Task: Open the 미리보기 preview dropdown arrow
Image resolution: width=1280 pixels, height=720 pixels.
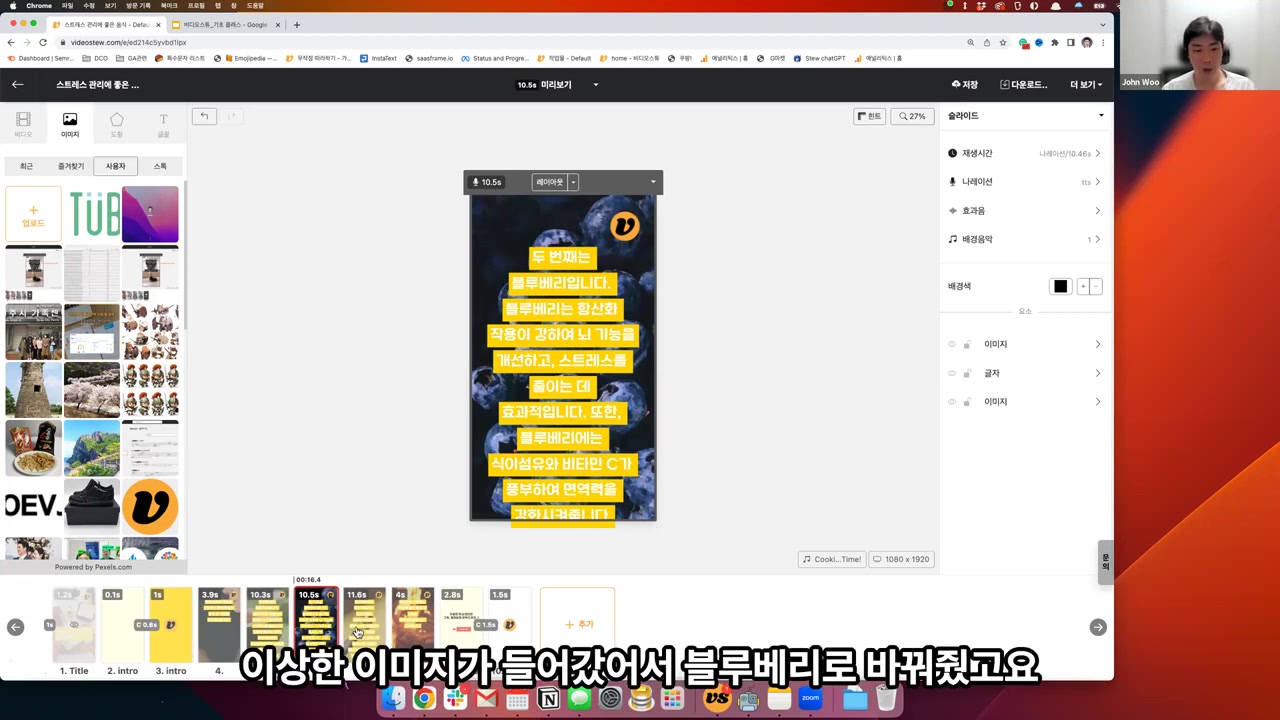Action: click(596, 85)
